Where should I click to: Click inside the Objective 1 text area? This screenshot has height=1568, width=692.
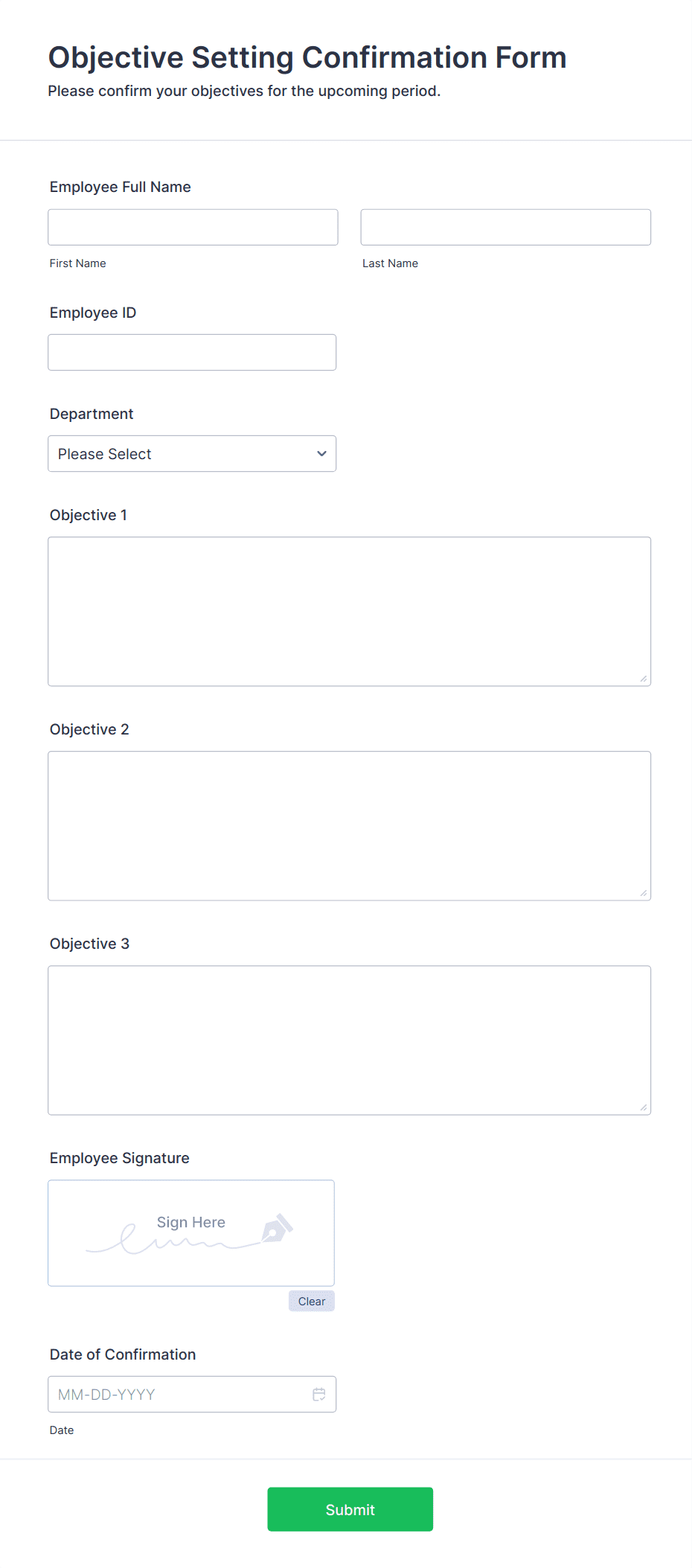(349, 610)
